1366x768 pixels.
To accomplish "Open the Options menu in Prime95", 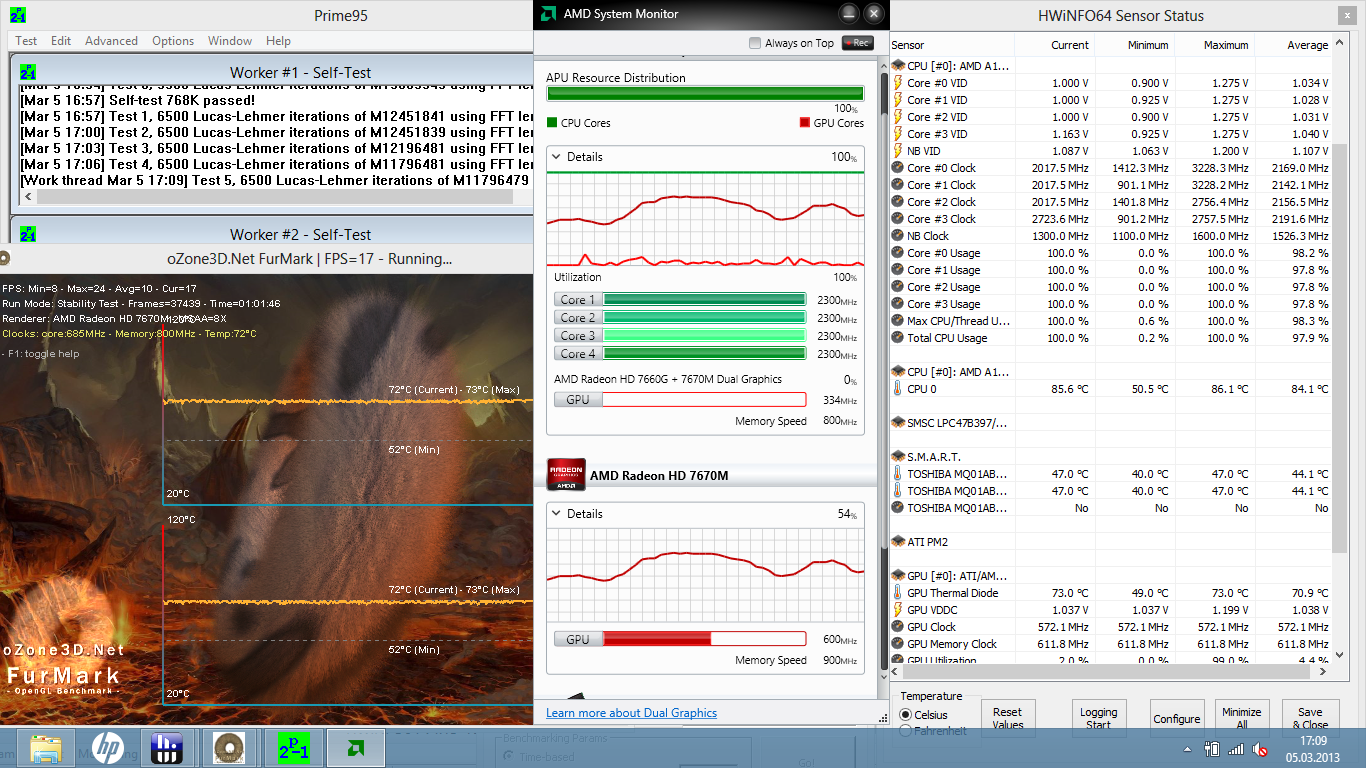I will (173, 41).
